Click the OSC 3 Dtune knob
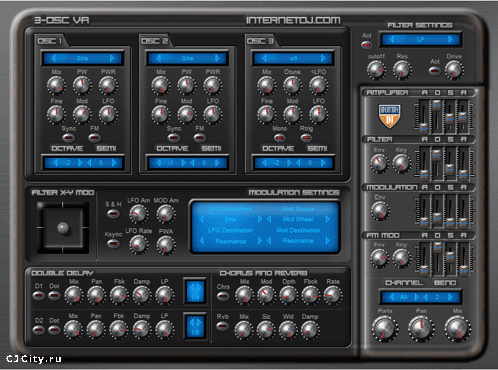 tap(292, 85)
